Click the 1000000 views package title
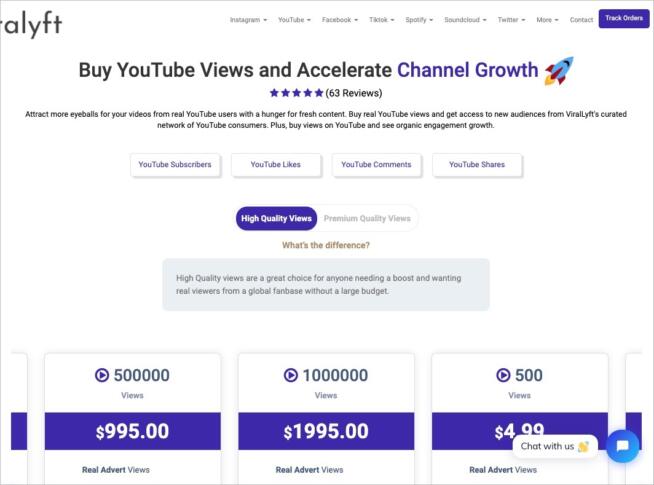The width and height of the screenshot is (654, 485). point(335,375)
